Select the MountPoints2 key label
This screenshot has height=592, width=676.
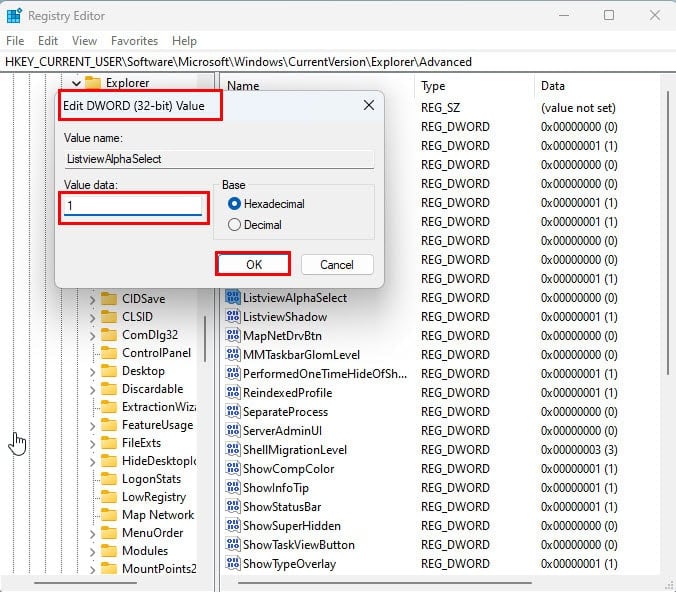(x=159, y=569)
